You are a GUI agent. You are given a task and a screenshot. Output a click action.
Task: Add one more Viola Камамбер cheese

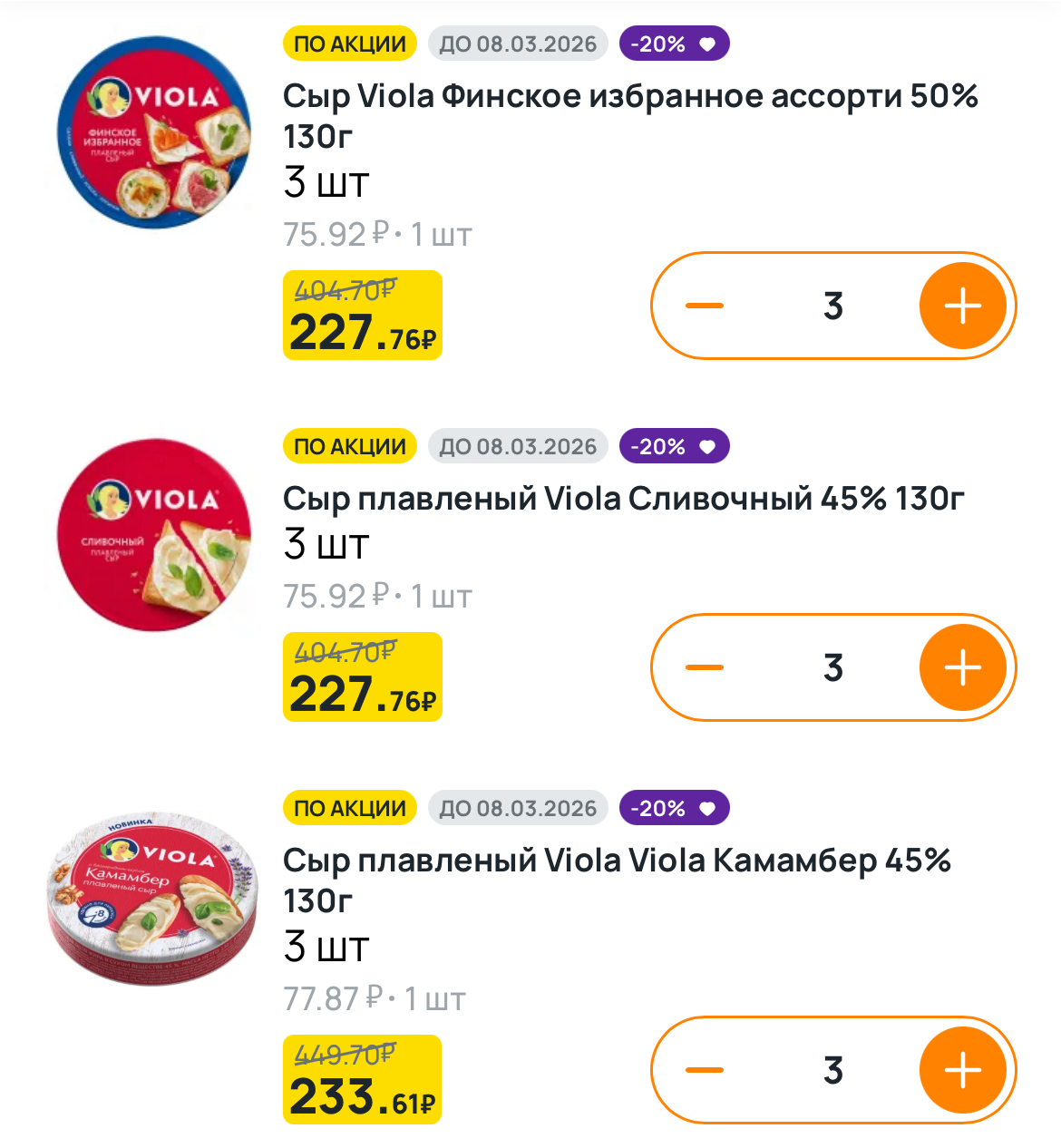963,1071
